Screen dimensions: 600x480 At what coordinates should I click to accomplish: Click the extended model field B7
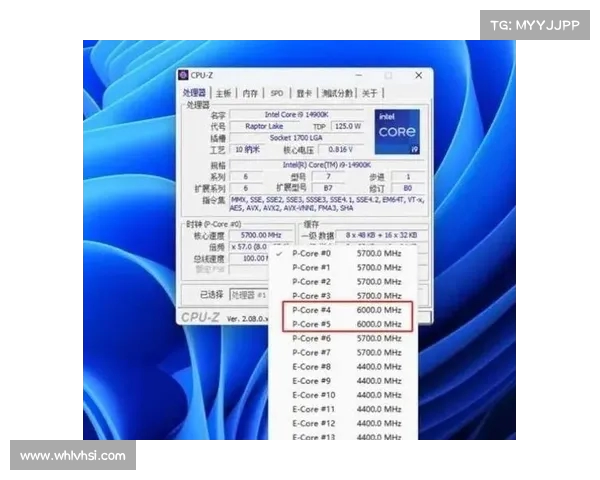(328, 188)
